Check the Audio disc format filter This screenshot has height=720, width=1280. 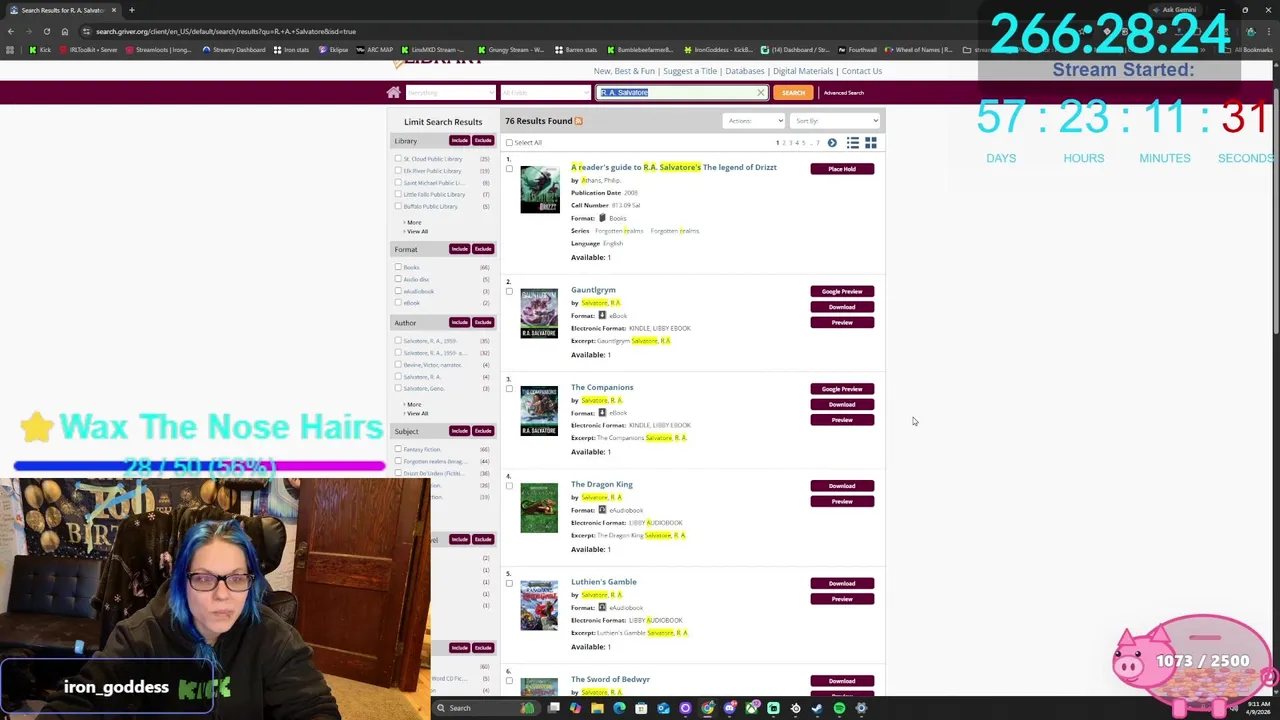coord(398,279)
